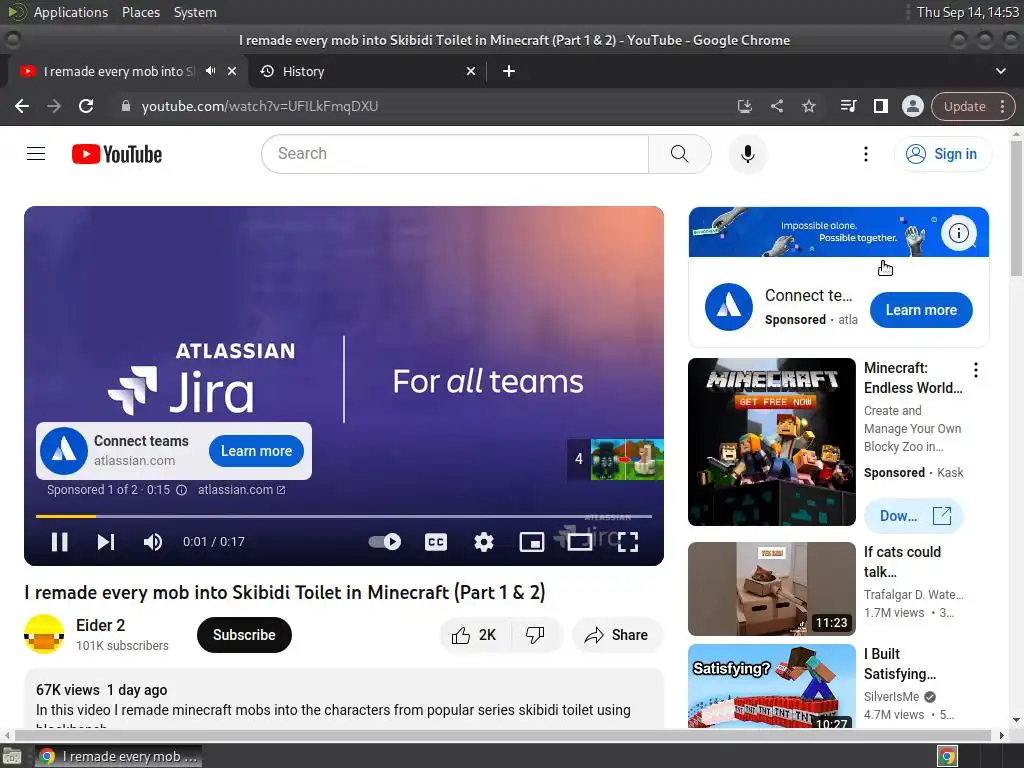The image size is (1024, 768).
Task: Start voice search with microphone icon
Action: pyautogui.click(x=748, y=154)
